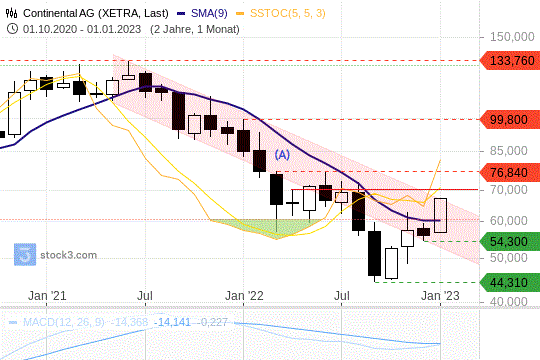Click the 70,000 axis value
Screen dimensions: 540x360
click(x=509, y=190)
